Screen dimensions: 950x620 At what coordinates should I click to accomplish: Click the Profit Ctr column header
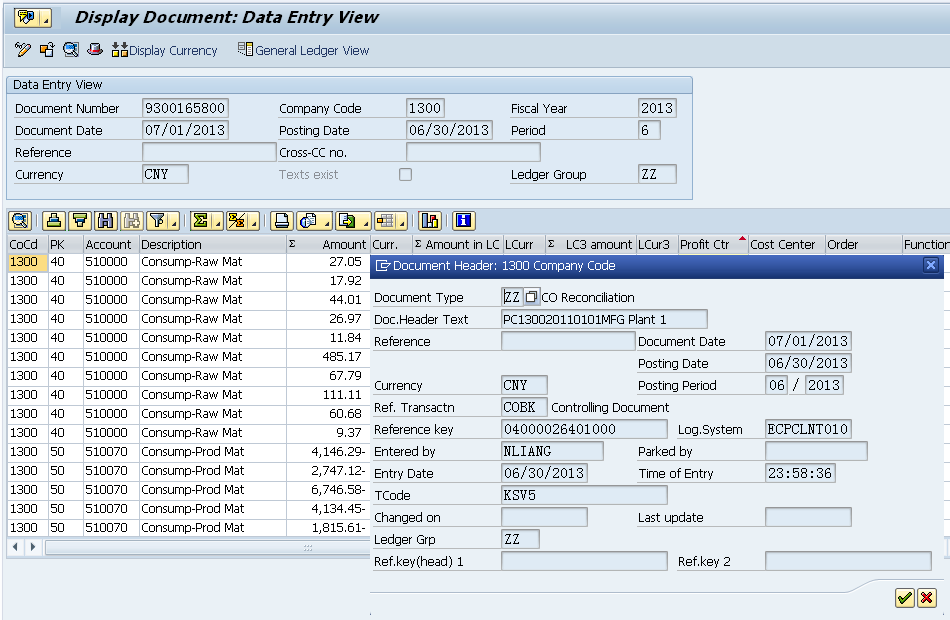tap(705, 244)
